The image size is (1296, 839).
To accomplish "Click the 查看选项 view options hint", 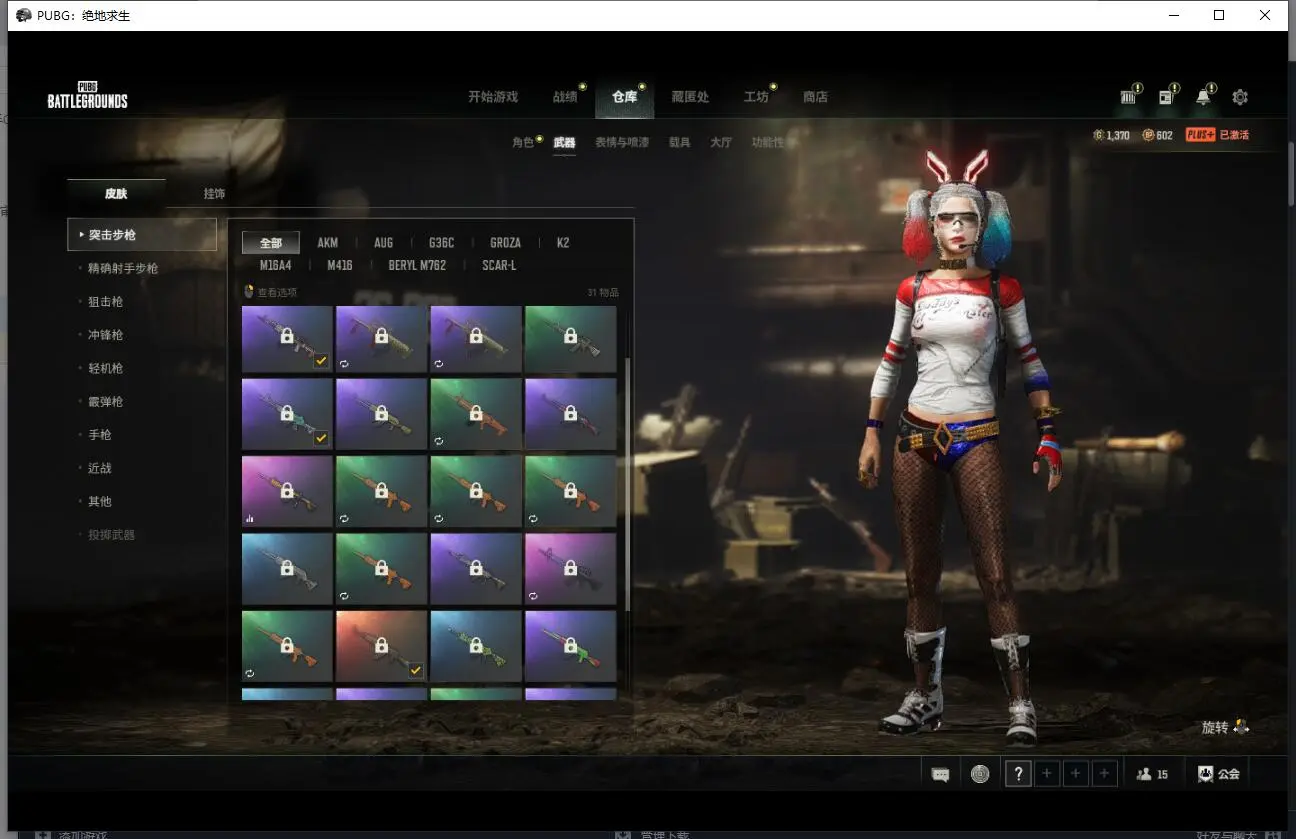I will click(271, 292).
